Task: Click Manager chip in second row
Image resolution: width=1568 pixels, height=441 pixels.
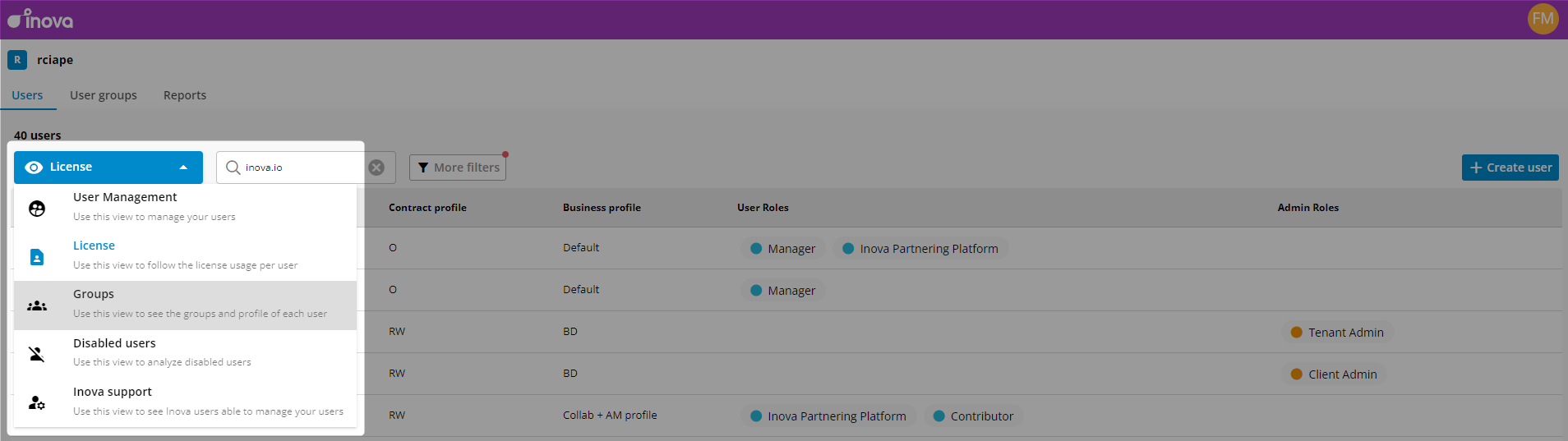Action: point(782,291)
